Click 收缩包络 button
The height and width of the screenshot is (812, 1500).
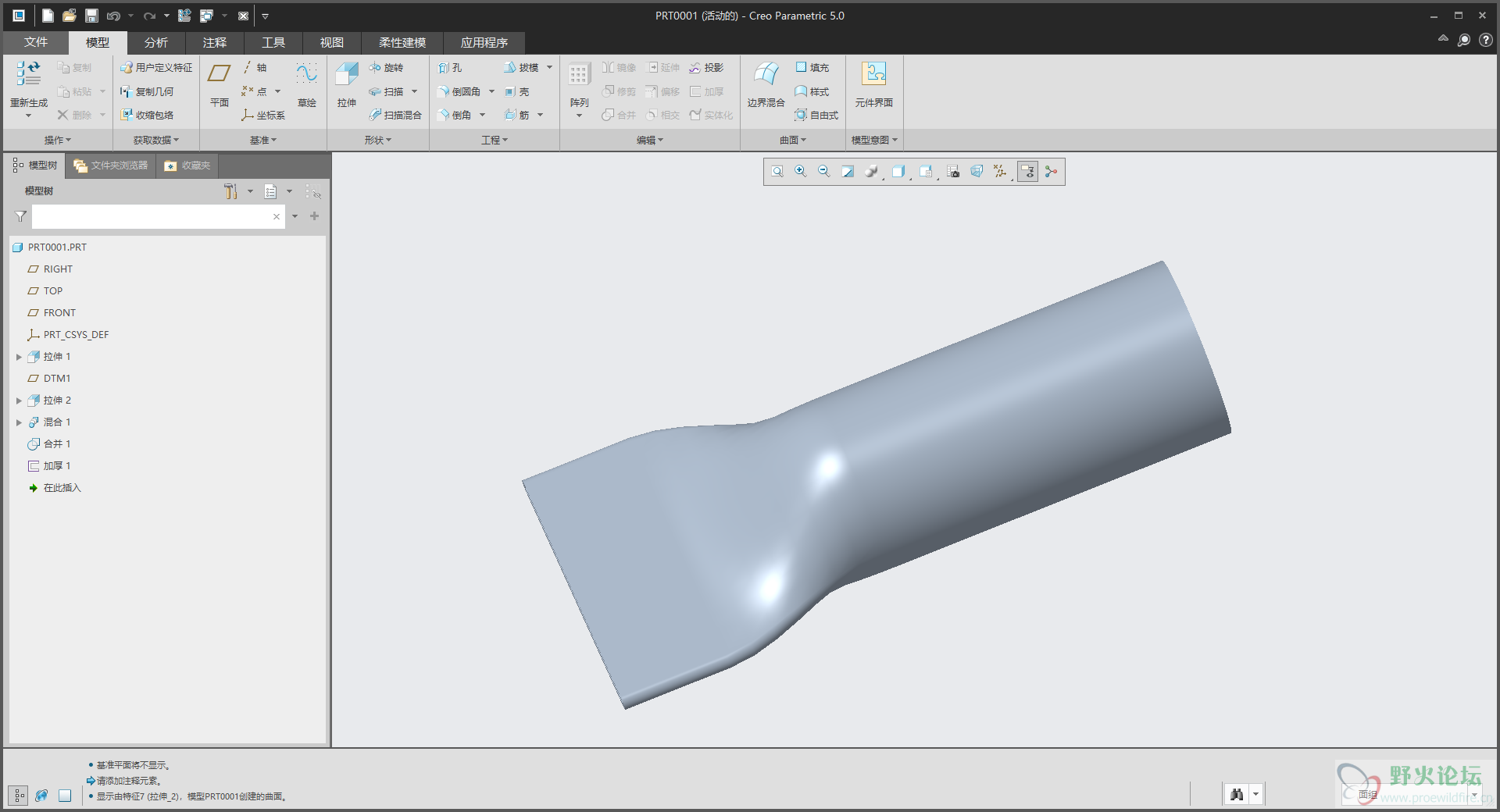[x=147, y=115]
